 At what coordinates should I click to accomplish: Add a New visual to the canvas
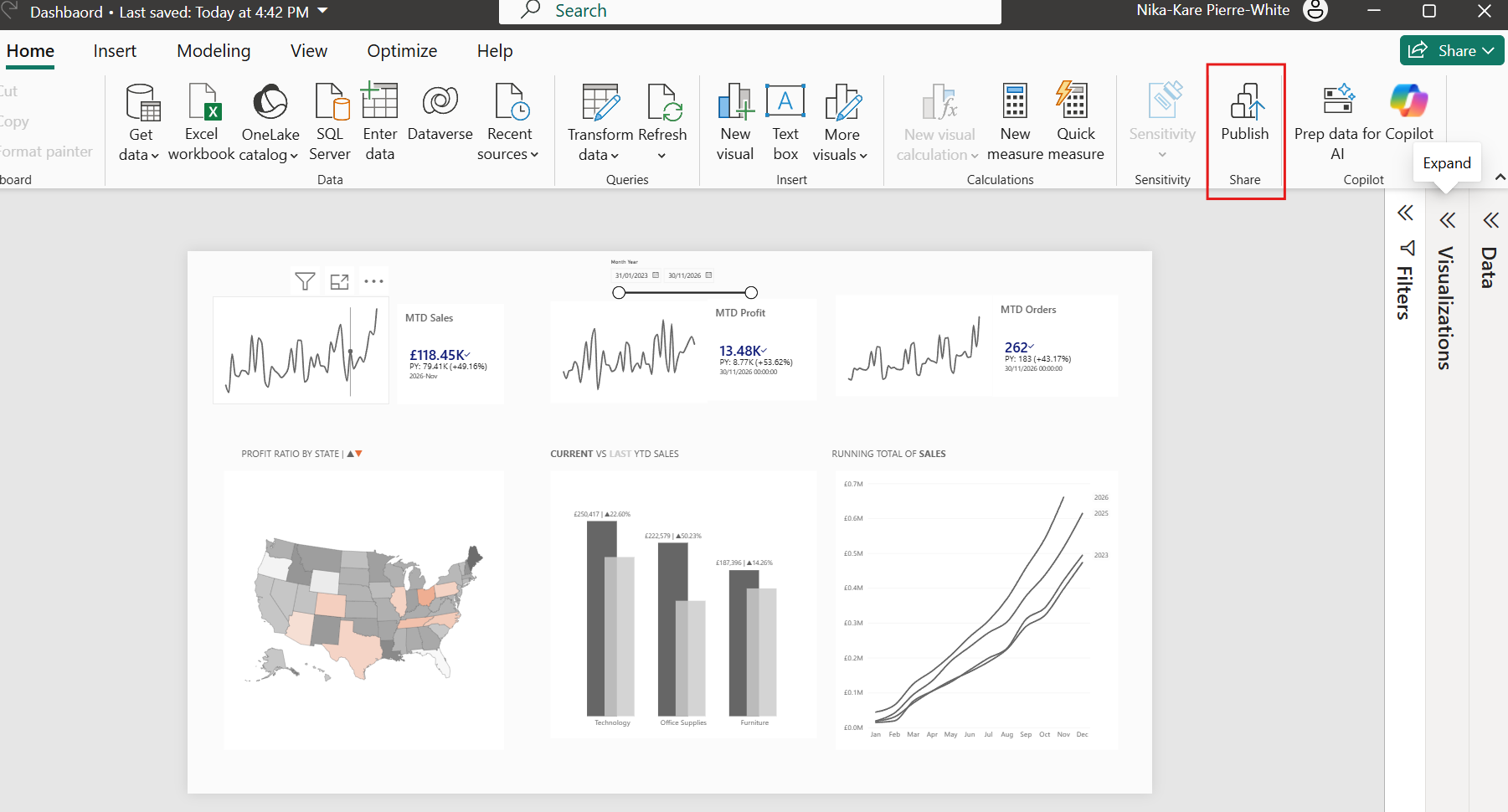click(735, 122)
